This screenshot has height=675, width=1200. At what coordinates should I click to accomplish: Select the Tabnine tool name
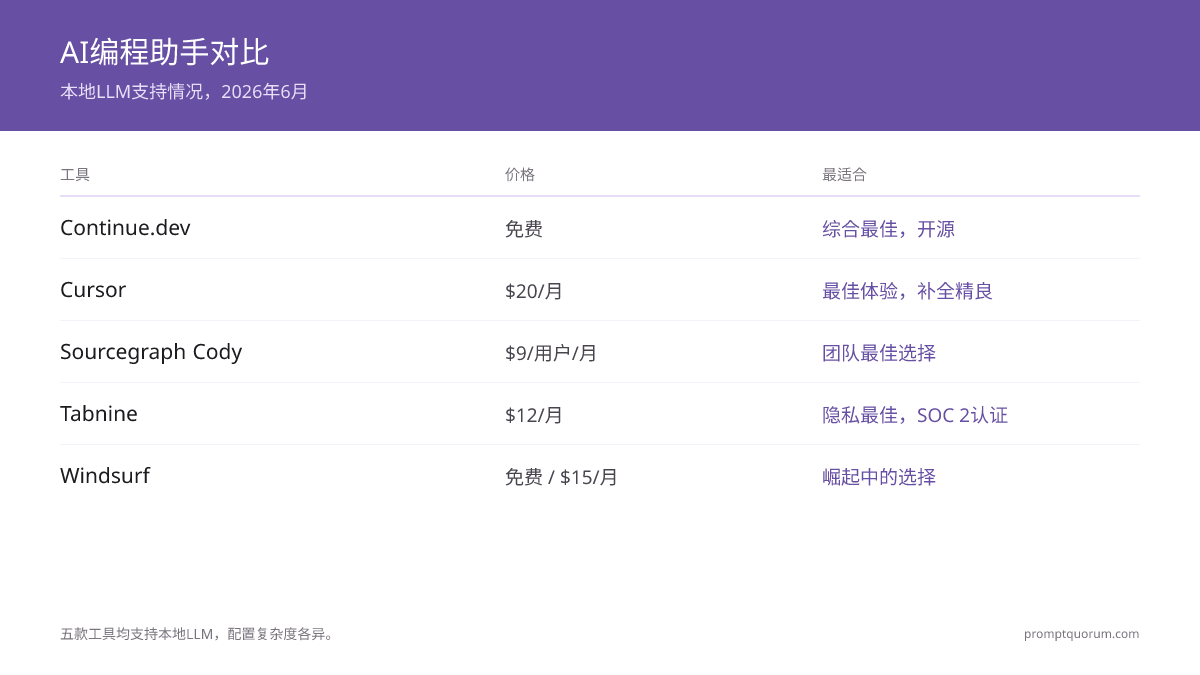tap(99, 414)
